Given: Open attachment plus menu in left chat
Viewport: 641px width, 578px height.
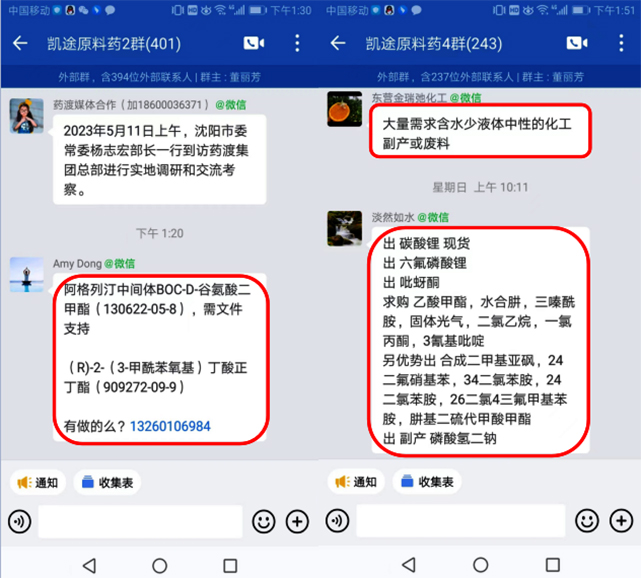Looking at the screenshot, I should (297, 522).
